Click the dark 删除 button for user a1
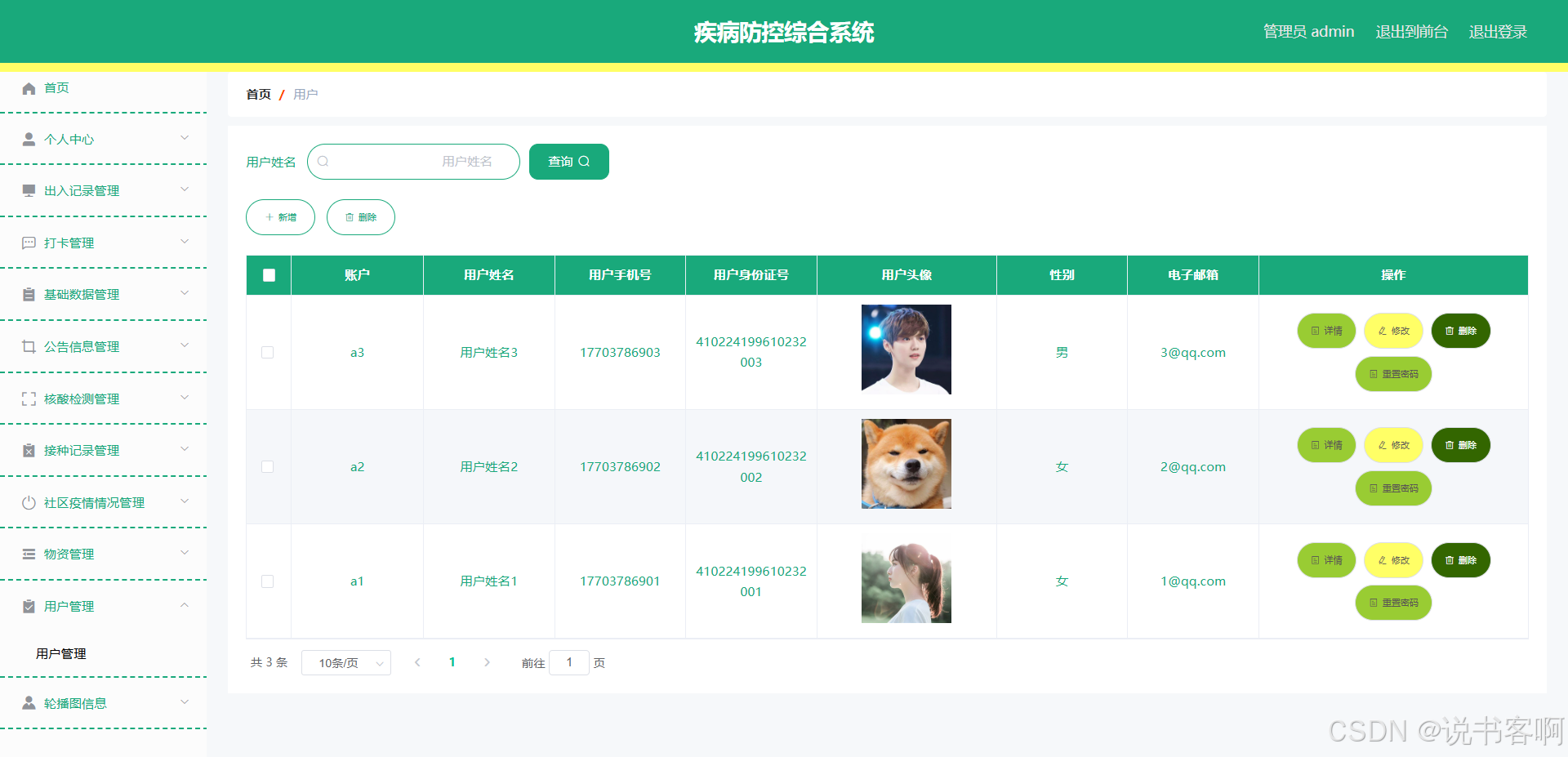Screen dimensions: 1568x757 (x=1460, y=560)
